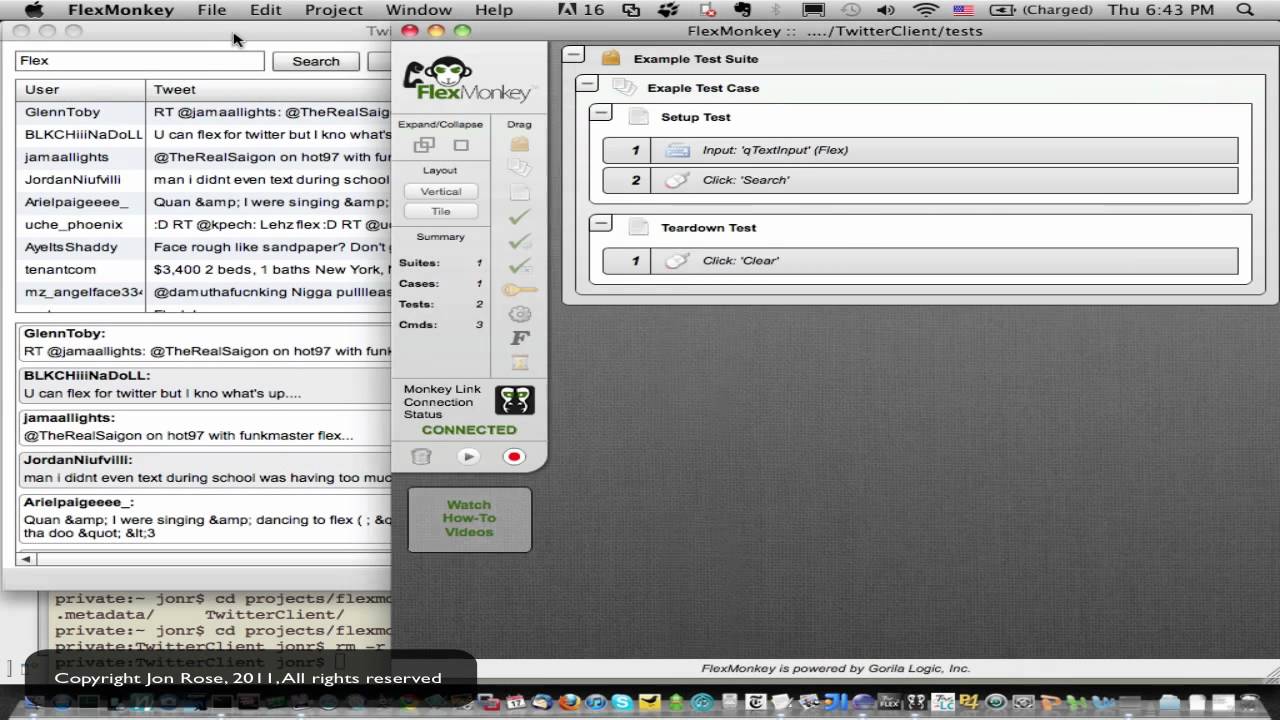Select the key icon in Drag palette
1280x720 pixels.
[519, 290]
